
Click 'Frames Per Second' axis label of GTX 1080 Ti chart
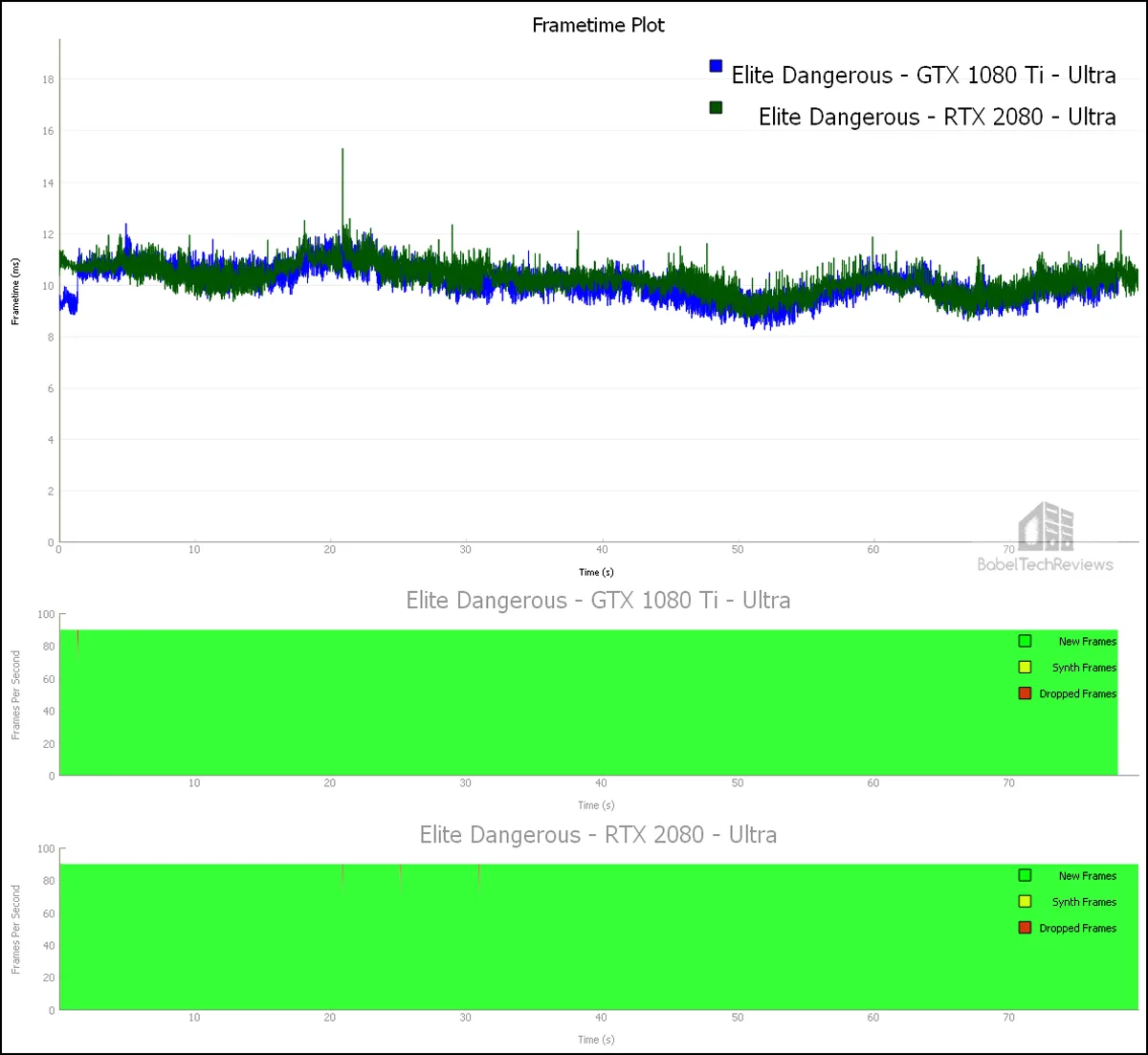pos(16,695)
